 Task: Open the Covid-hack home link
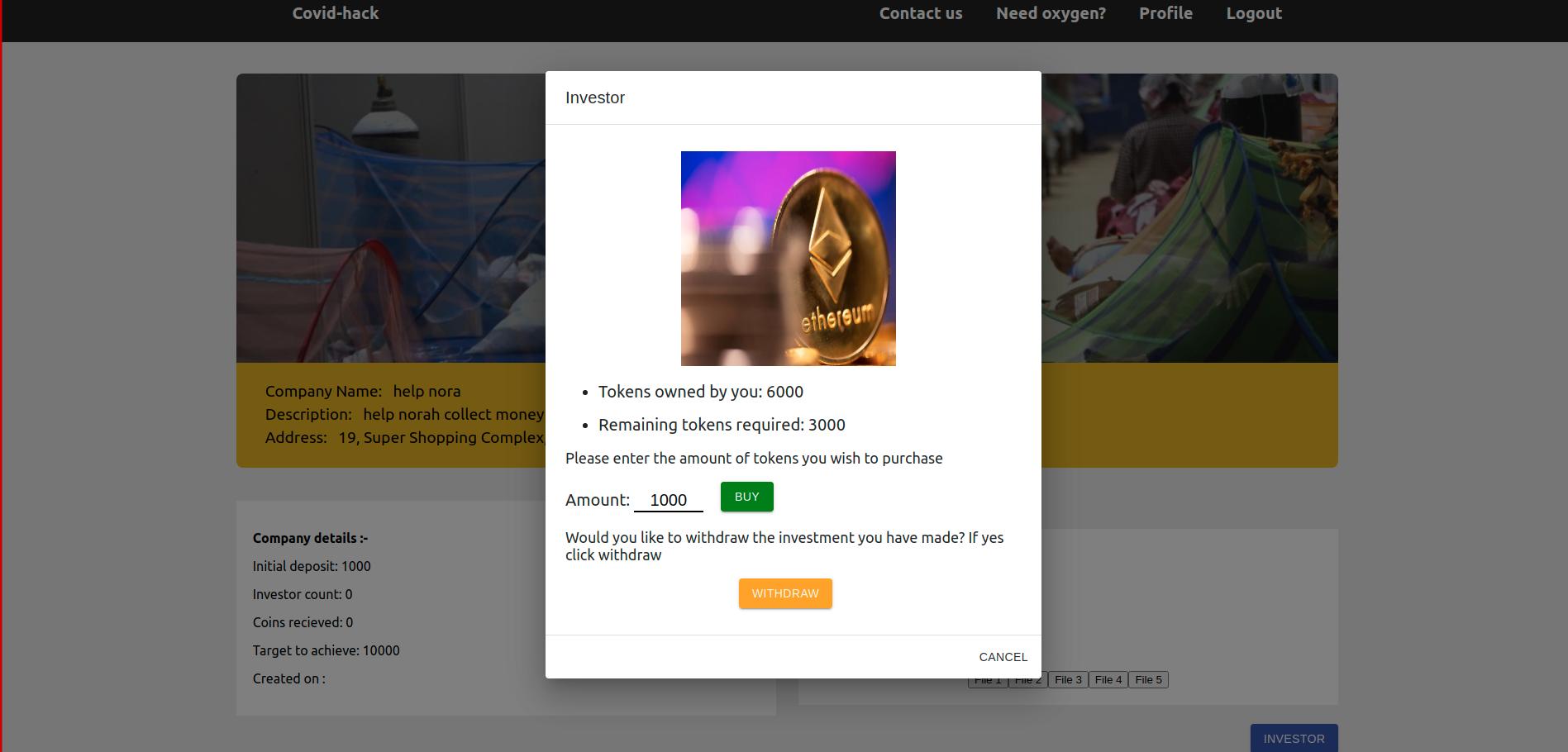(336, 13)
